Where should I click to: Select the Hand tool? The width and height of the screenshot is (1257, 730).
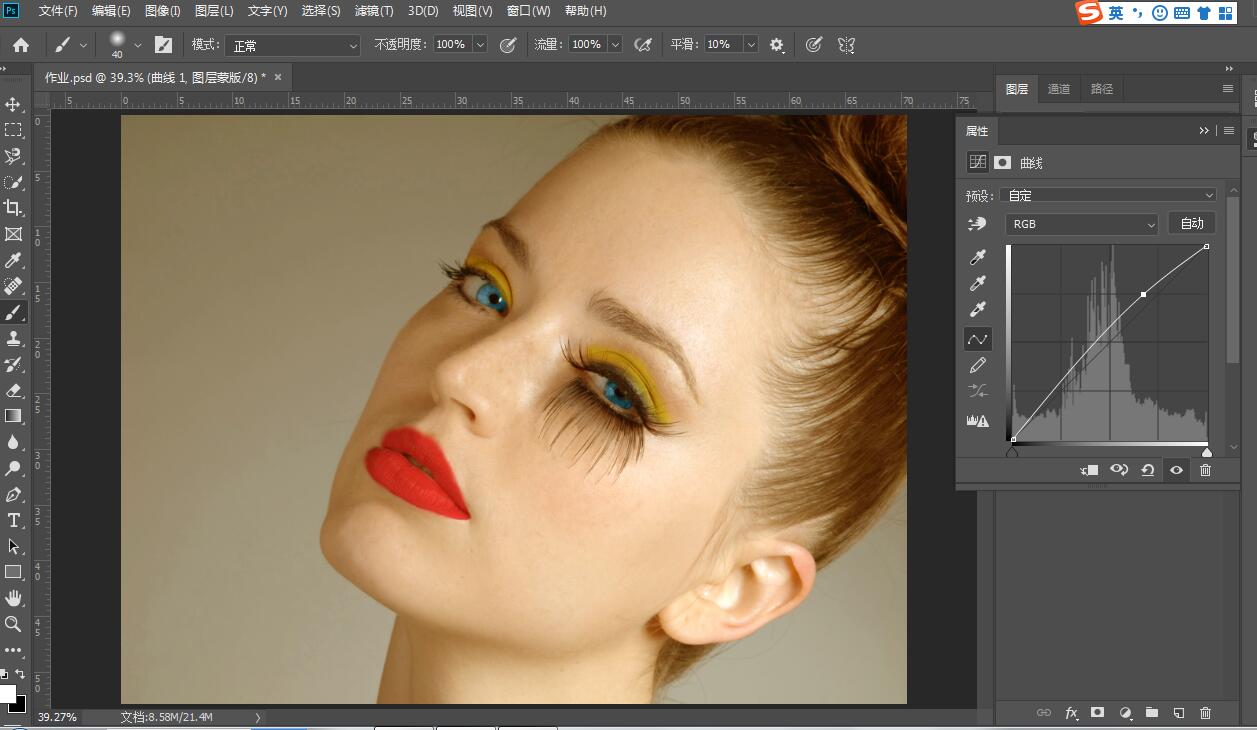click(x=13, y=598)
